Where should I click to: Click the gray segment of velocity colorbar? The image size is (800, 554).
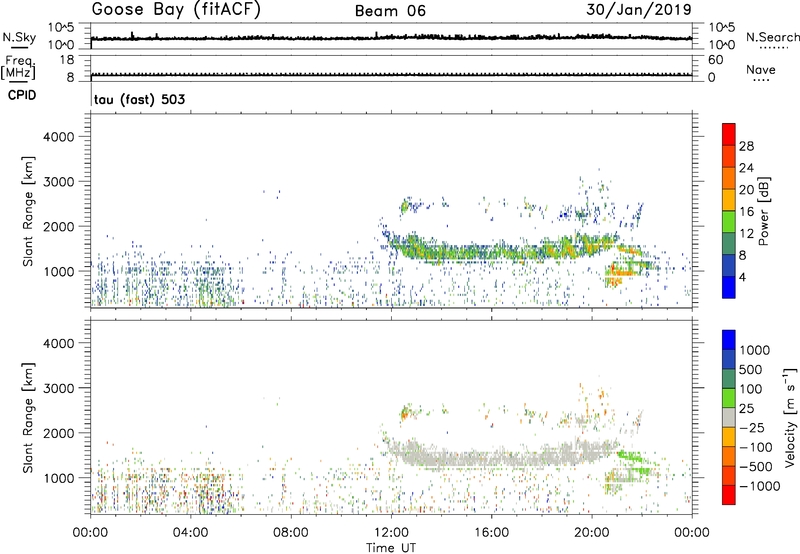click(x=729, y=417)
